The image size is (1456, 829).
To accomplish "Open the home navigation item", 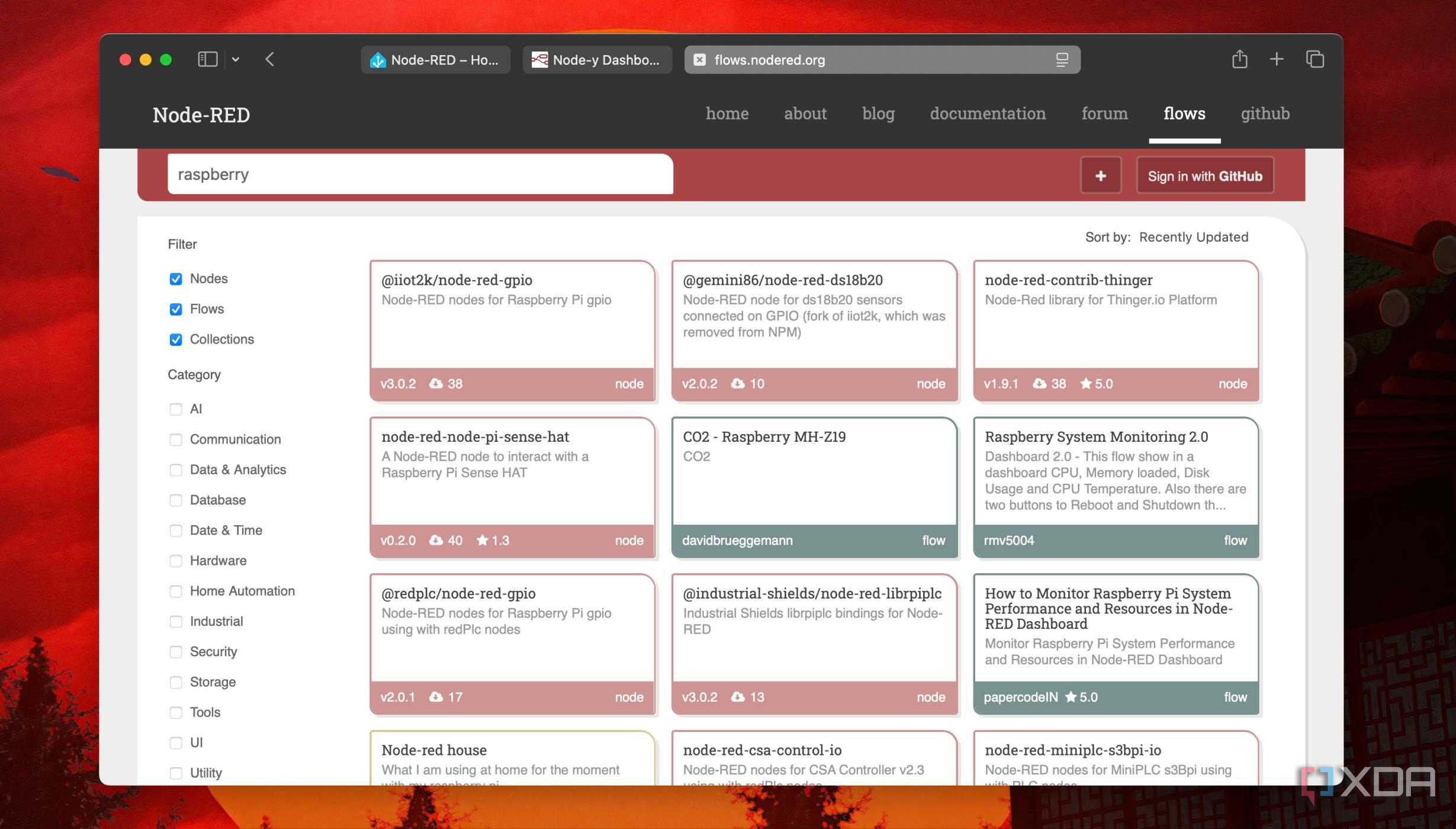I will (x=727, y=113).
